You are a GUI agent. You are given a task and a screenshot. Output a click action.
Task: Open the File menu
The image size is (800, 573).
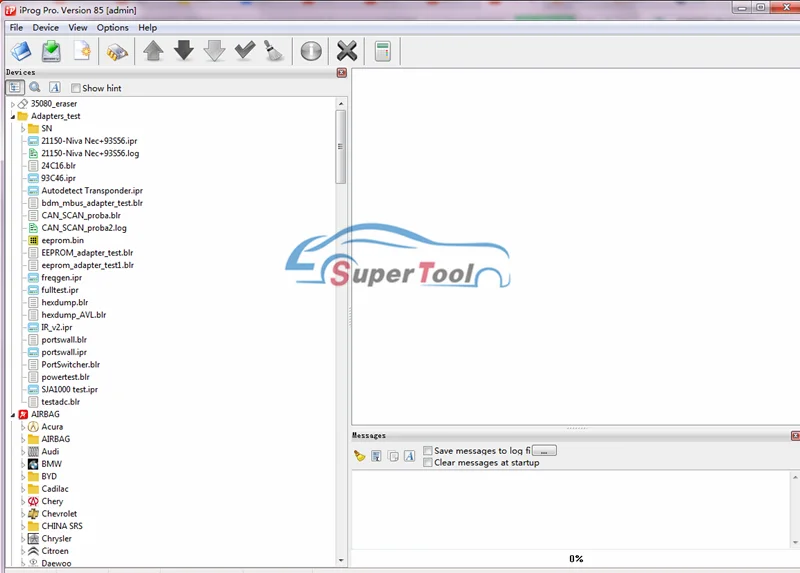(16, 28)
